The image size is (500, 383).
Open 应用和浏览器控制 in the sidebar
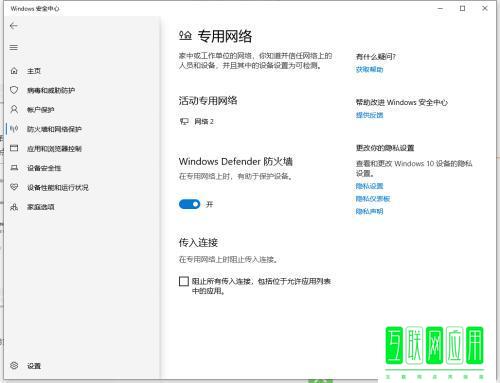pyautogui.click(x=54, y=148)
